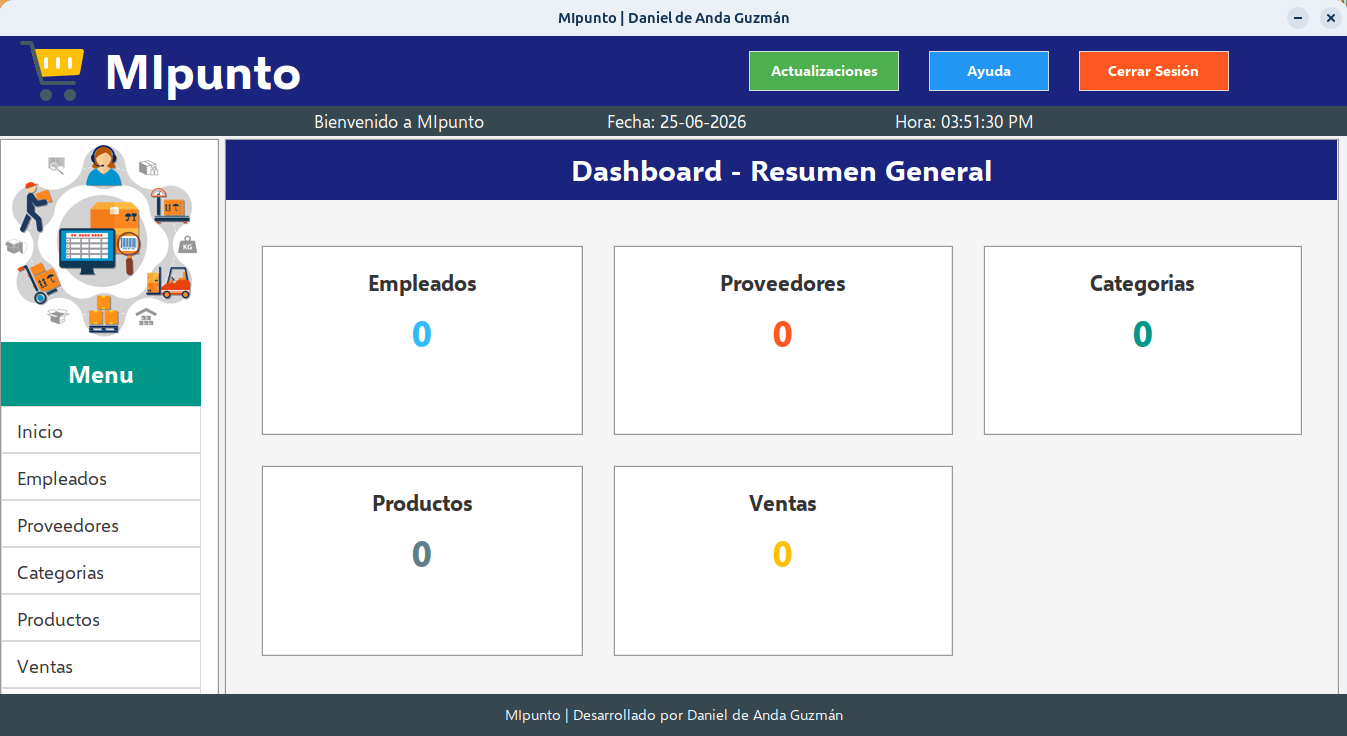Select Proveedores in the sidebar menu
This screenshot has height=736, width=1347.
(101, 525)
